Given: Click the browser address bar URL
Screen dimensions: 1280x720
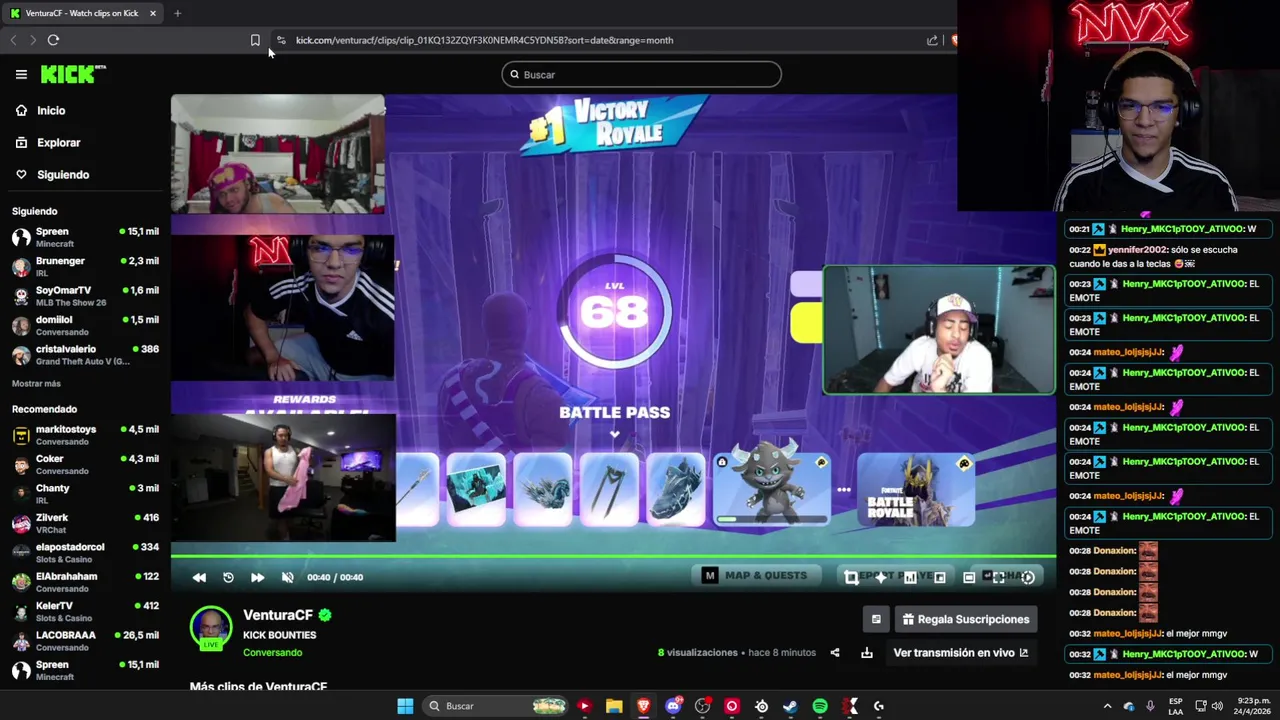Looking at the screenshot, I should (484, 40).
